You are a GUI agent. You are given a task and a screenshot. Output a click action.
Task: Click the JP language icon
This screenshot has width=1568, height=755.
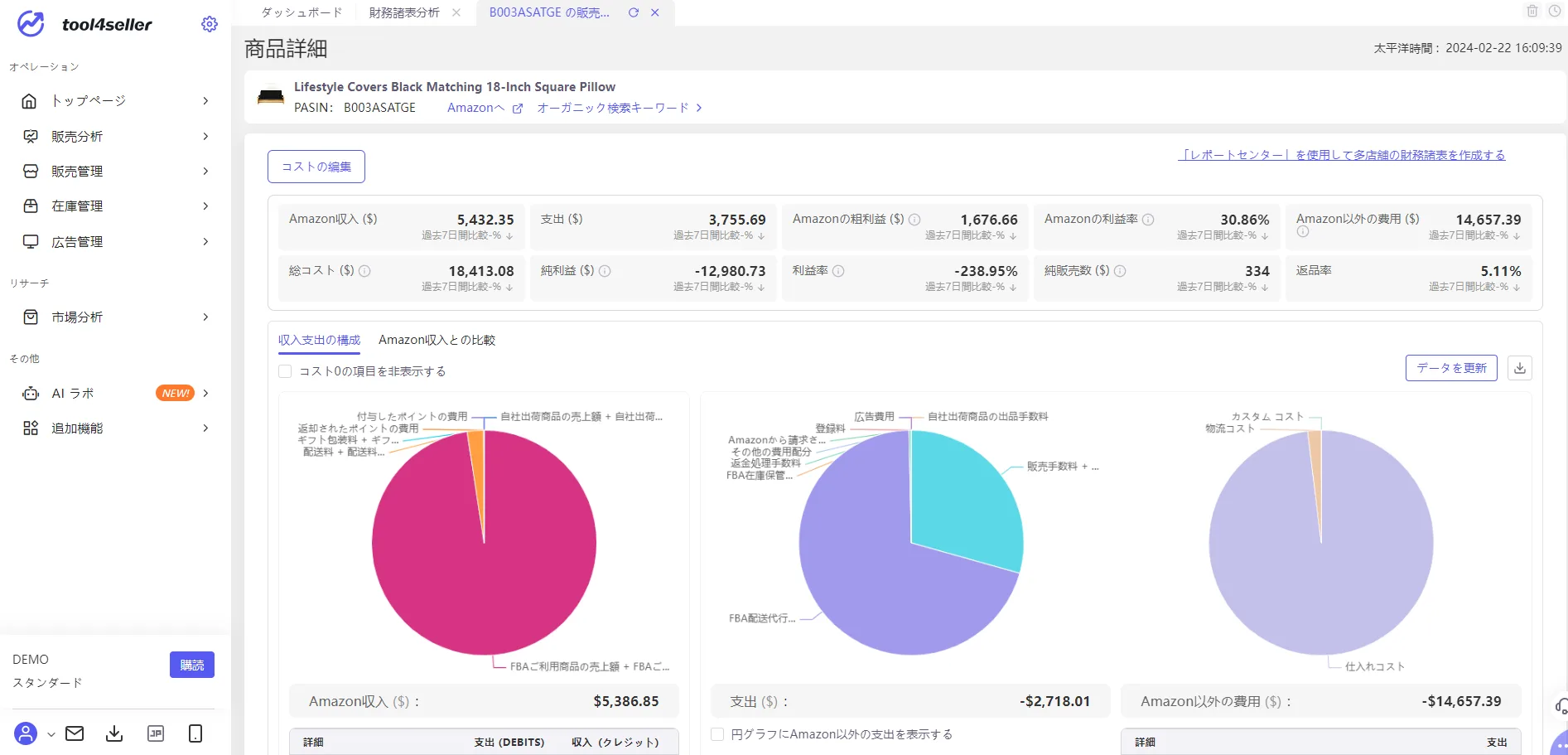(155, 733)
